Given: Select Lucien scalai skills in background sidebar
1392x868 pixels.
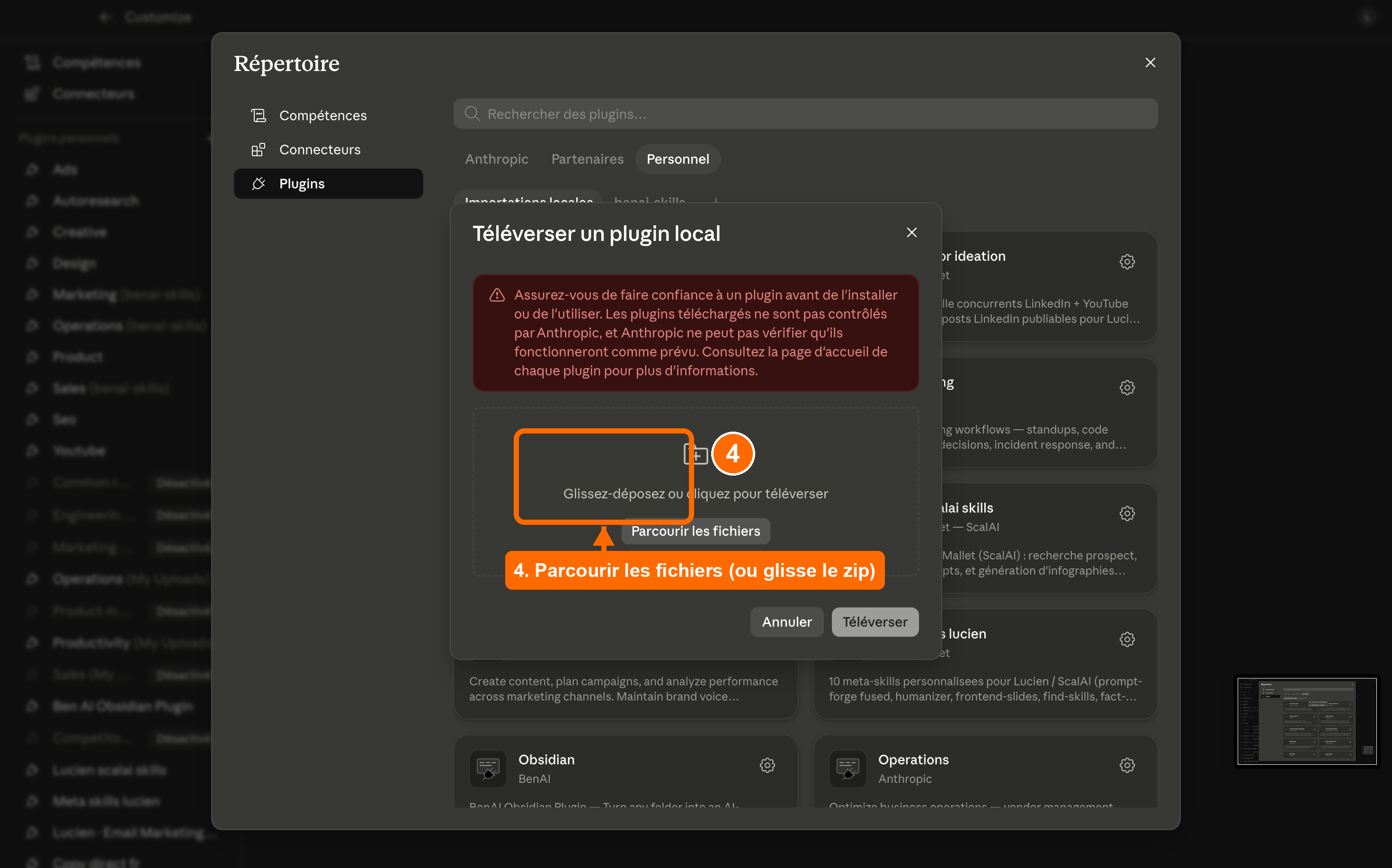Looking at the screenshot, I should point(109,770).
